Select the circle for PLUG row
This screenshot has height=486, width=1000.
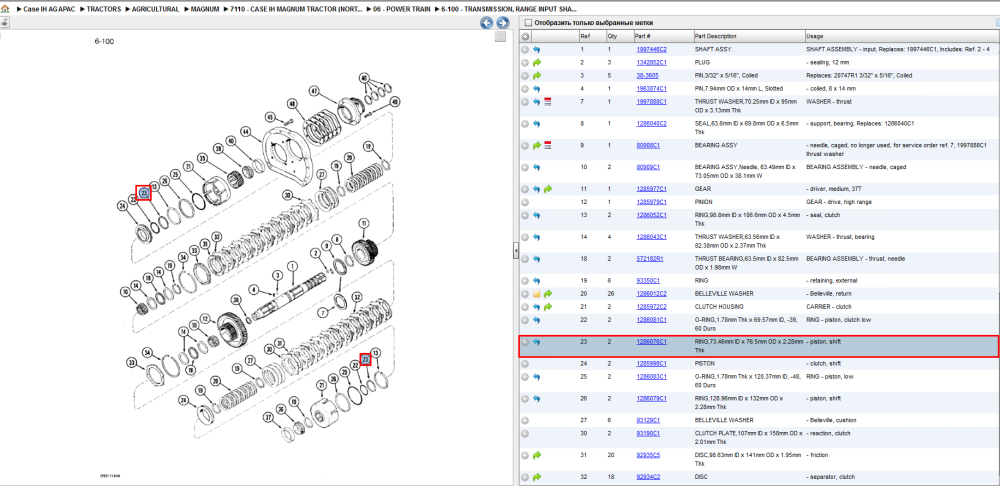tap(525, 63)
